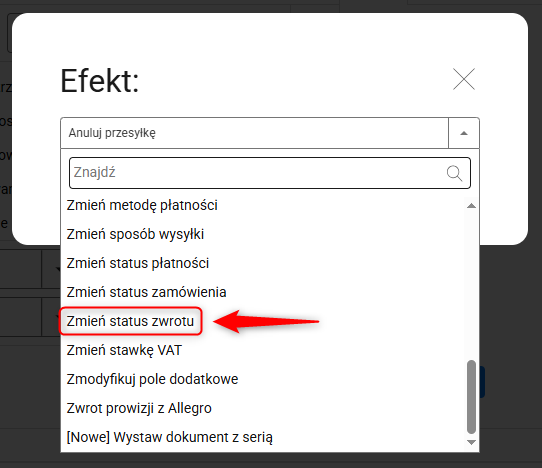The width and height of the screenshot is (542, 468).
Task: Click the blue button behind the list
Action: pos(482,382)
